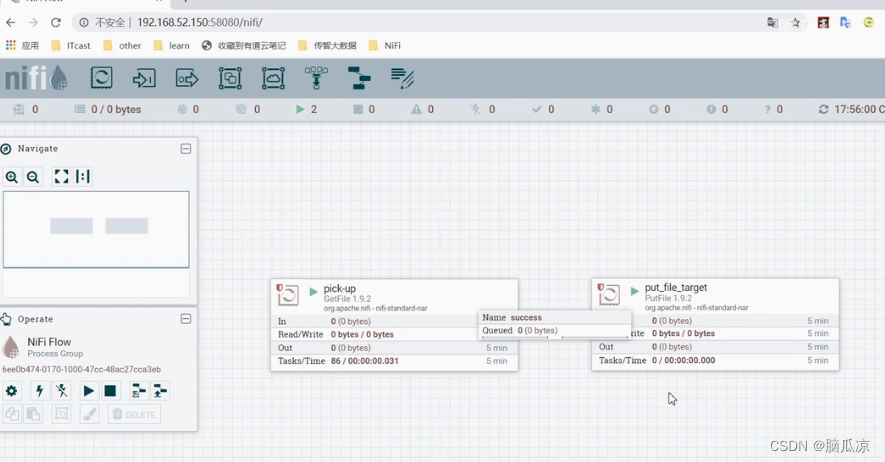Open the NiFi bookmark folder
This screenshot has height=462, width=885.
[x=385, y=46]
